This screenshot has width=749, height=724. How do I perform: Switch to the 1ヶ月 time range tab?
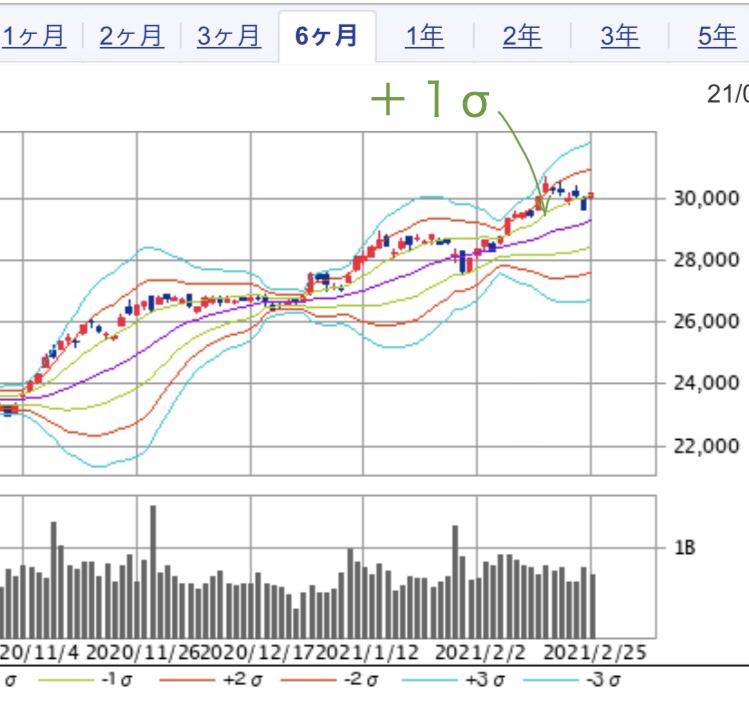(34, 37)
